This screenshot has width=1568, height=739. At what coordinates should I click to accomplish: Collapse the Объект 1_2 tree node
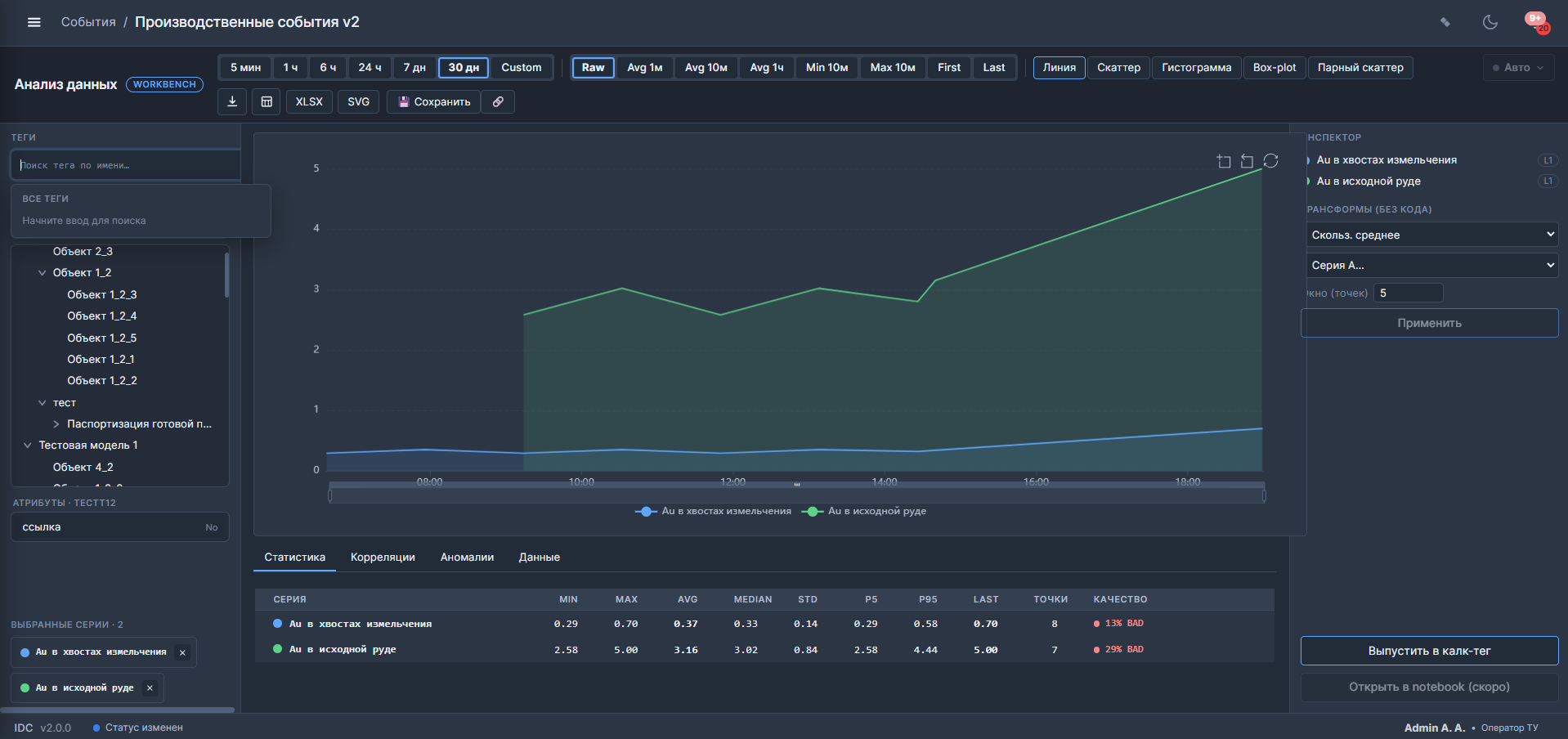click(x=43, y=273)
